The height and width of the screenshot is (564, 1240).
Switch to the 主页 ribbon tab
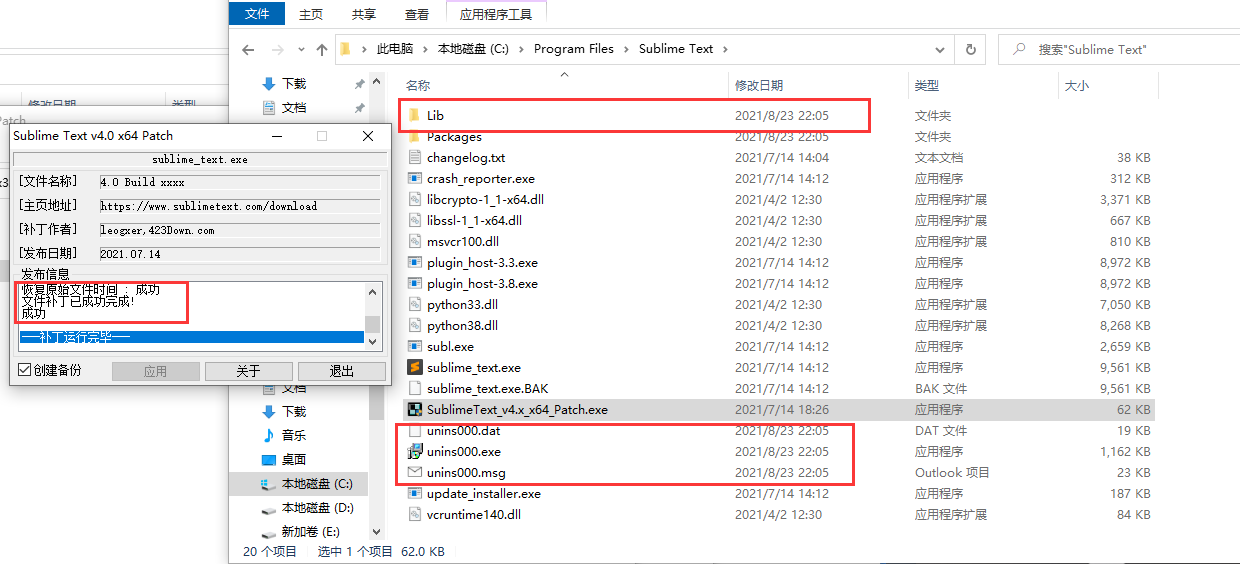click(312, 14)
